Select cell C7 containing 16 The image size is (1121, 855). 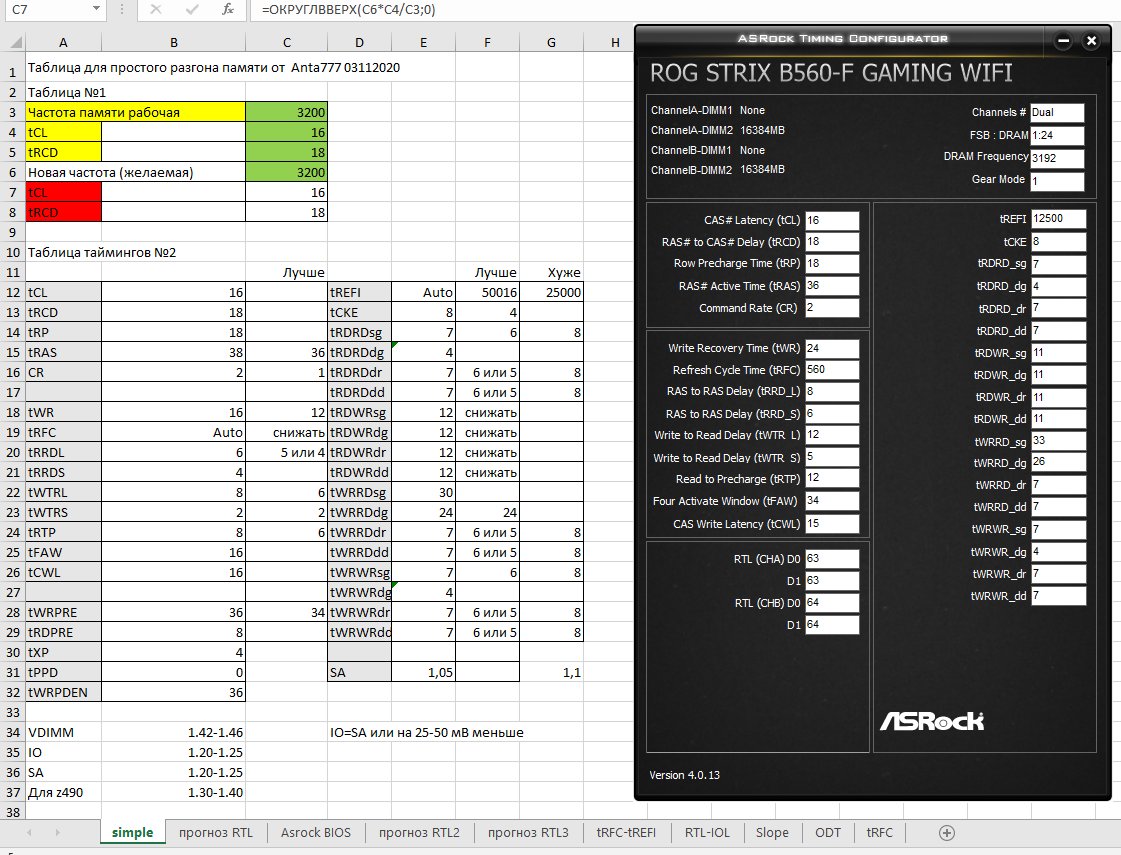(287, 192)
